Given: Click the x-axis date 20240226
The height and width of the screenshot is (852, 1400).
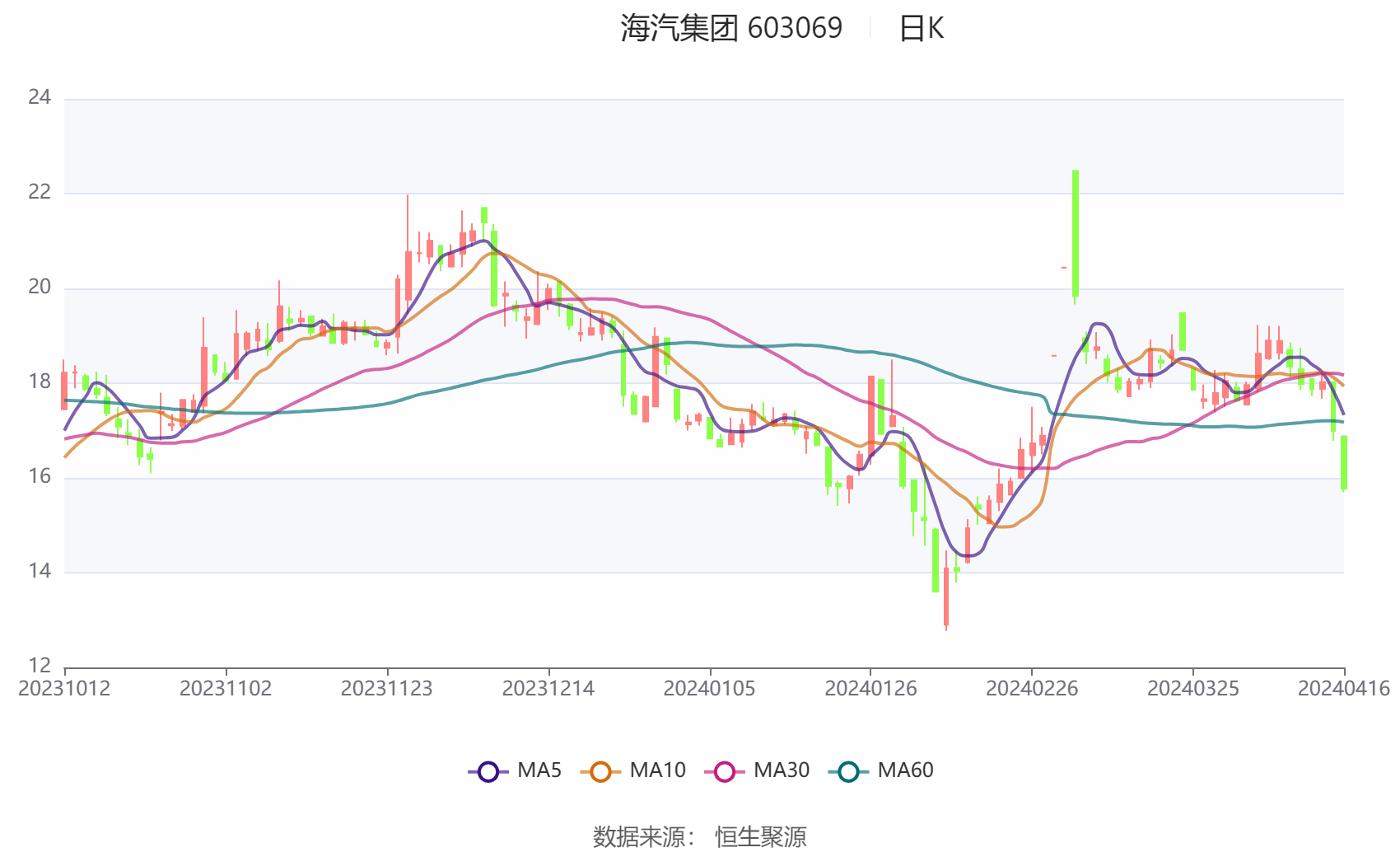Looking at the screenshot, I should click(1032, 689).
